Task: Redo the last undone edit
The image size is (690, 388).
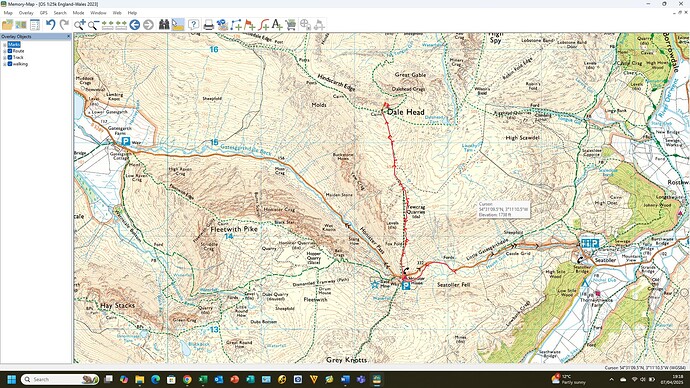Action: coord(64,25)
